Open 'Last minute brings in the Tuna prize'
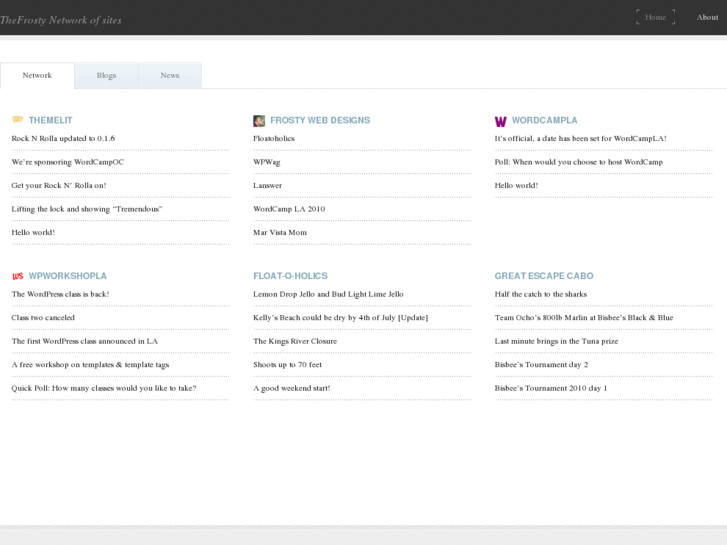The image size is (727, 545). click(x=556, y=341)
